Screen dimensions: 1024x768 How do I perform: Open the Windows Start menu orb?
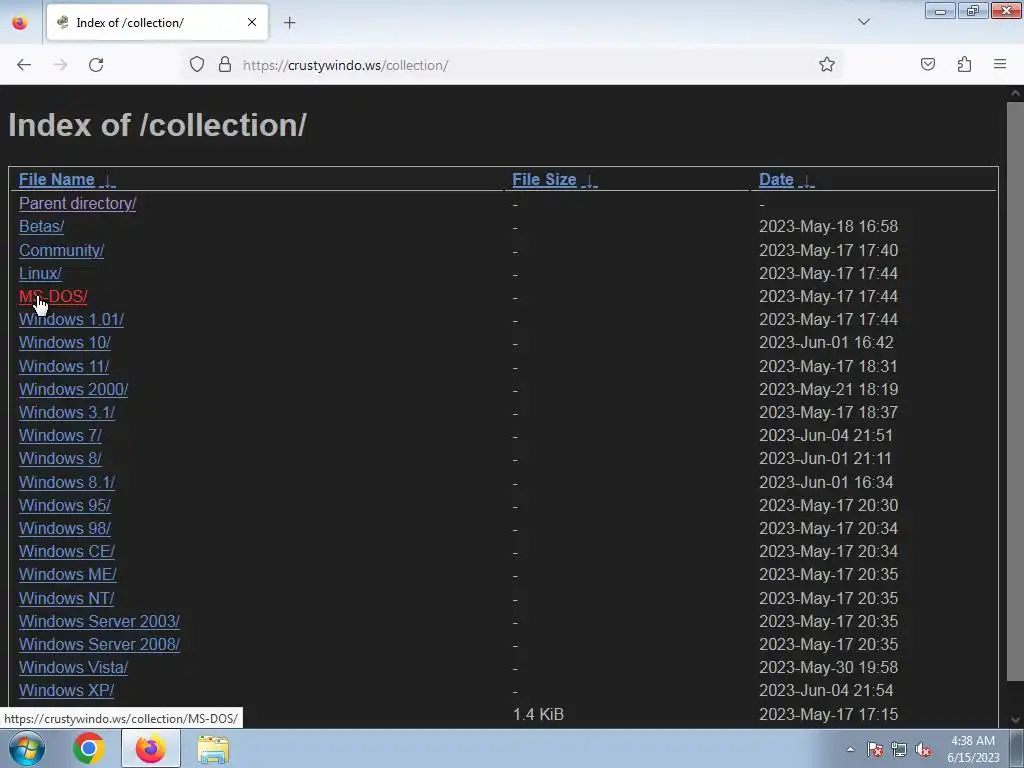coord(26,748)
